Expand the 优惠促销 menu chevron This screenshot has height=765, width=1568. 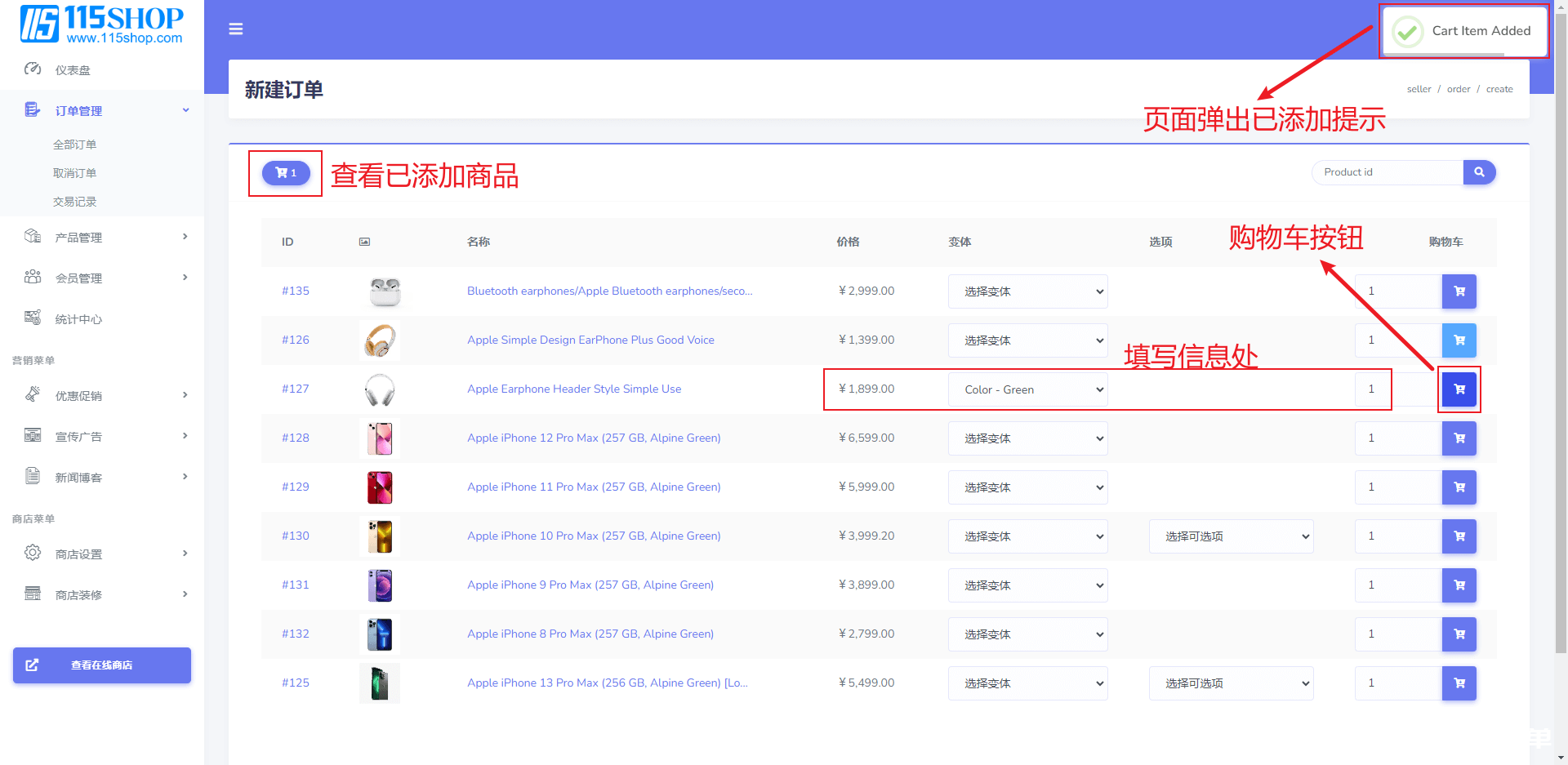[x=185, y=395]
